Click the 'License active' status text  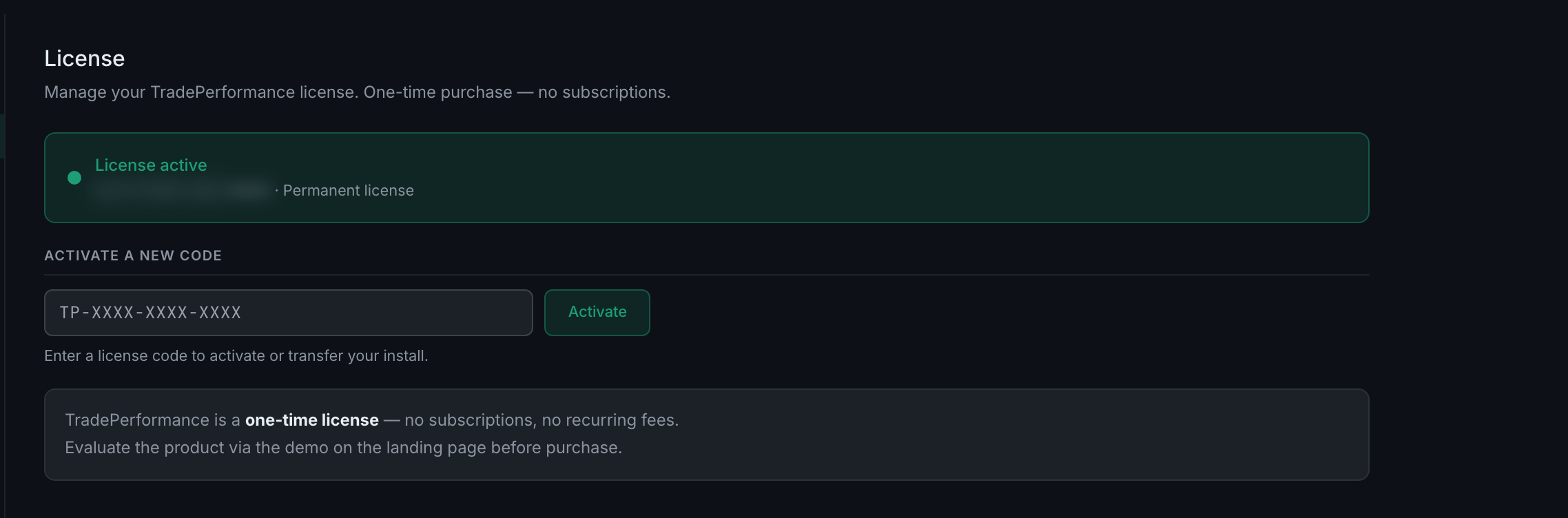[x=151, y=165]
